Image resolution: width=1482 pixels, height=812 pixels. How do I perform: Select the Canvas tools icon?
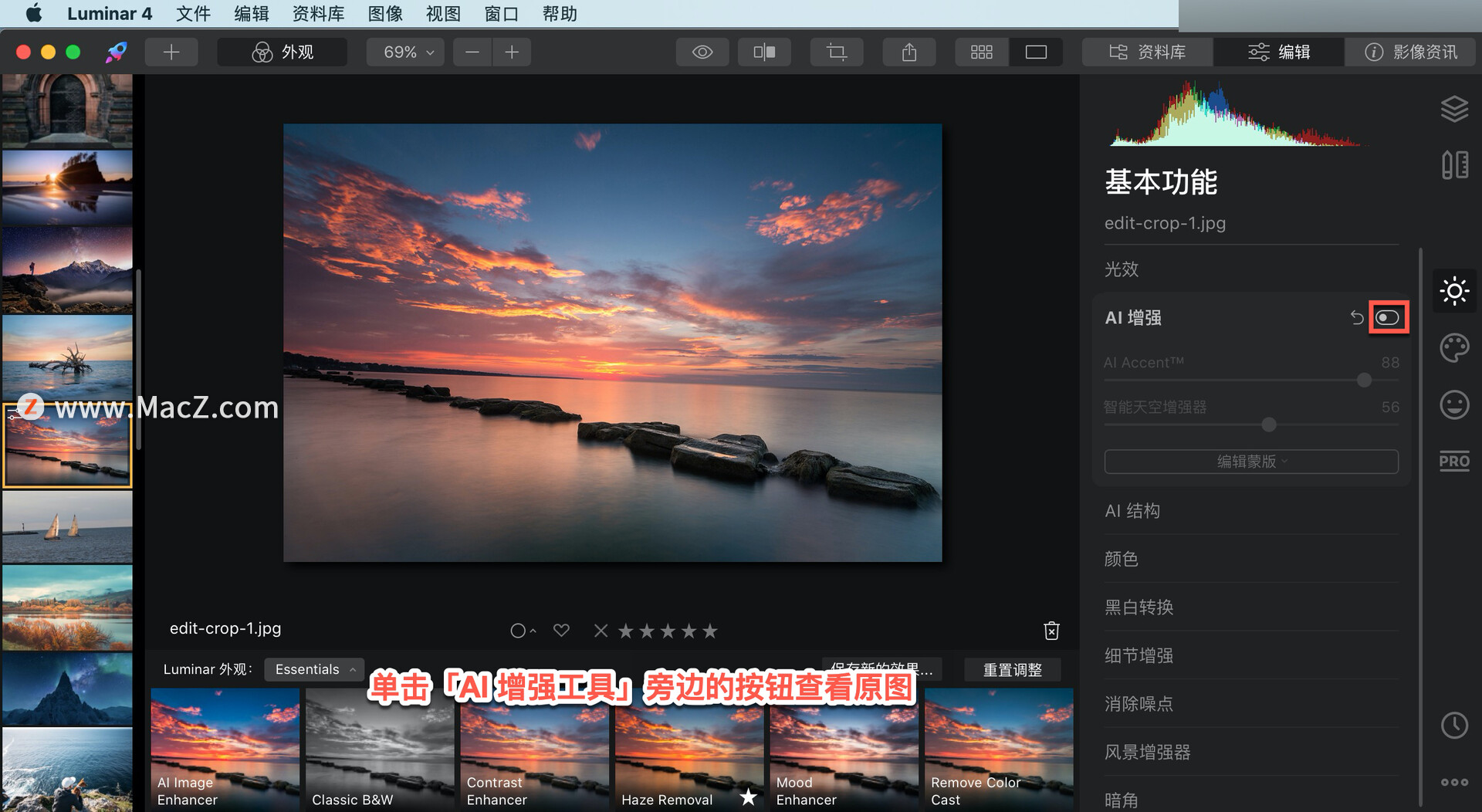pyautogui.click(x=1454, y=165)
